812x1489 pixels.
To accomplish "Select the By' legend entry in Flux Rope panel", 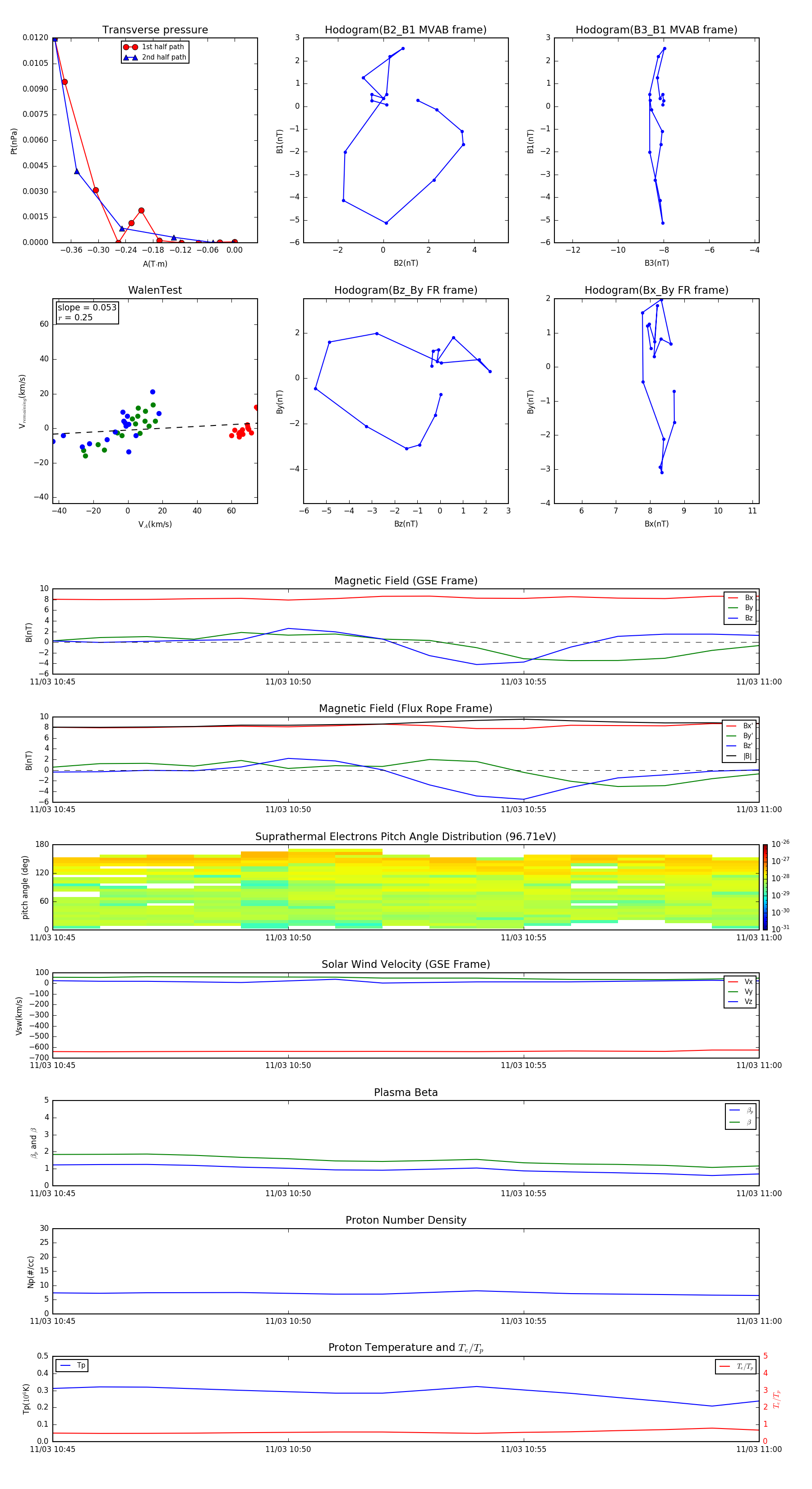I will click(740, 736).
